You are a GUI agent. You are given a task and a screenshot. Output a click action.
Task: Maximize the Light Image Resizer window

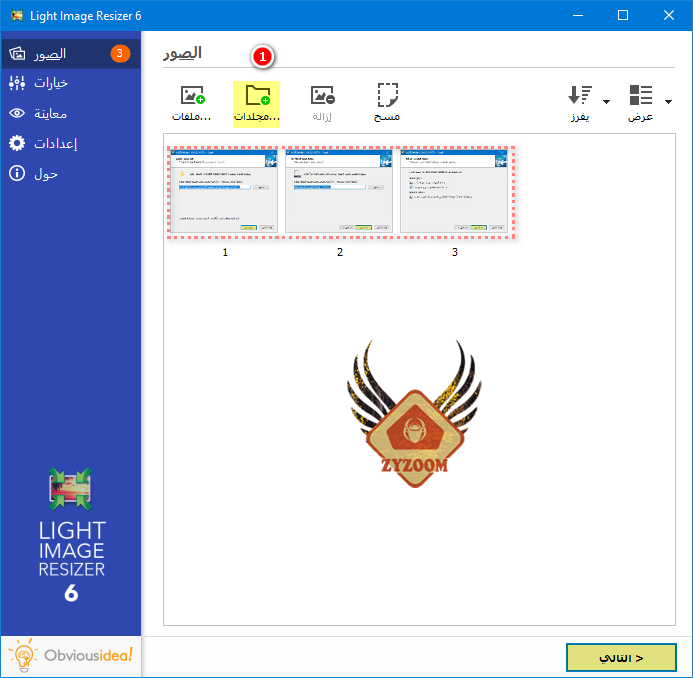623,15
